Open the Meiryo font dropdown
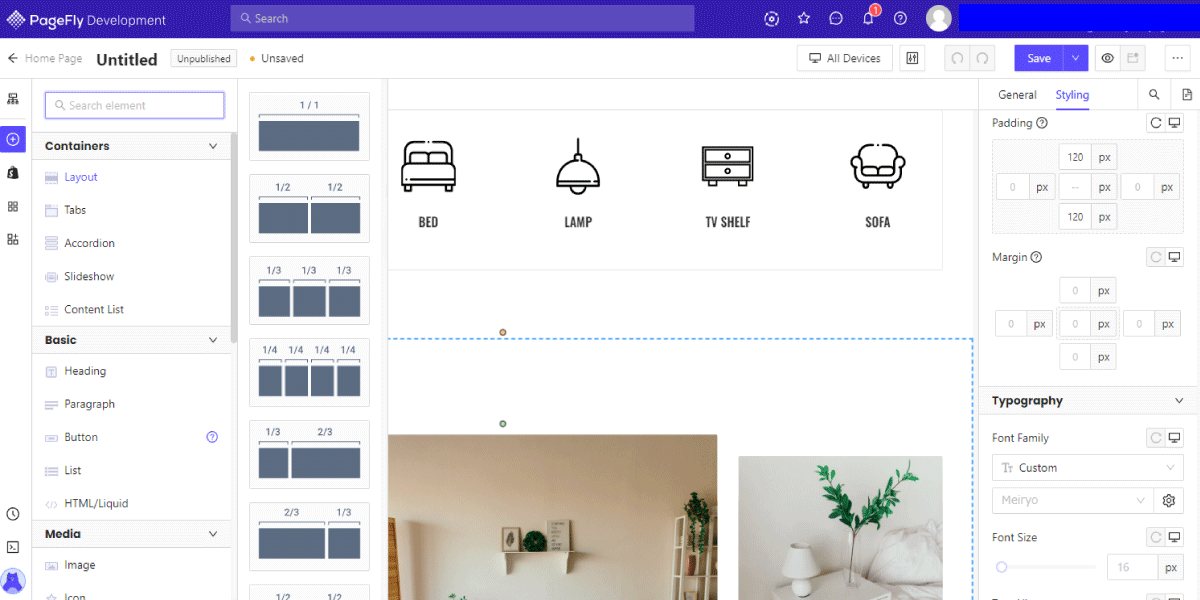 (x=1073, y=500)
